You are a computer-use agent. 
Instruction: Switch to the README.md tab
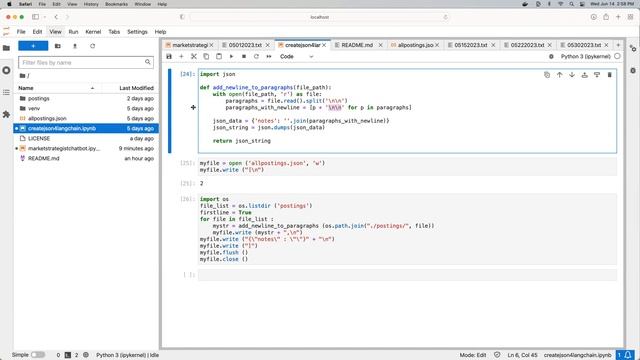(x=357, y=45)
